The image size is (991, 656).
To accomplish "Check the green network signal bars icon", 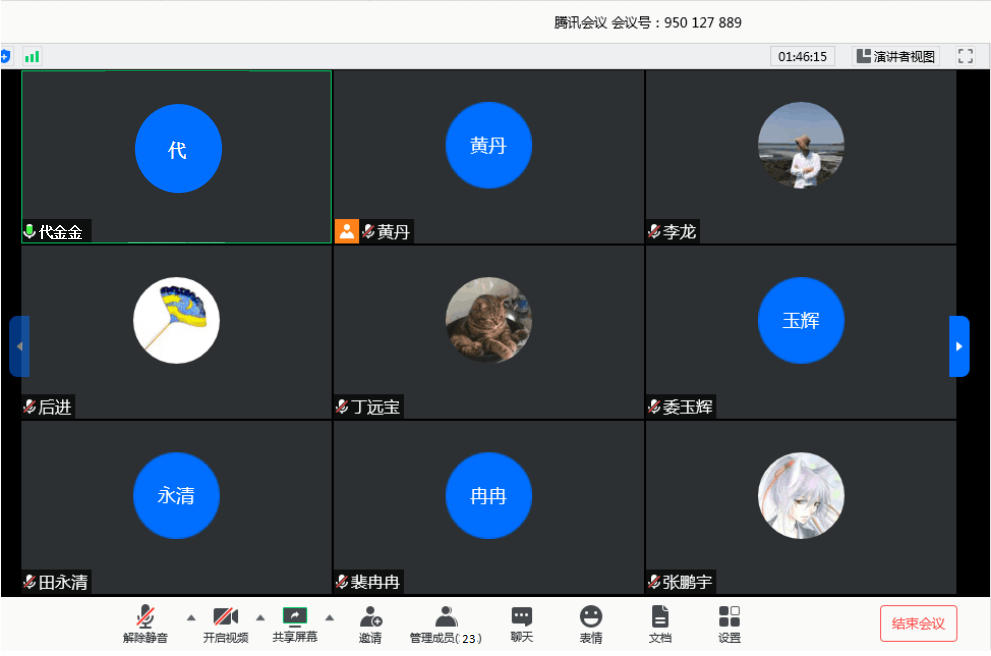I will (32, 56).
